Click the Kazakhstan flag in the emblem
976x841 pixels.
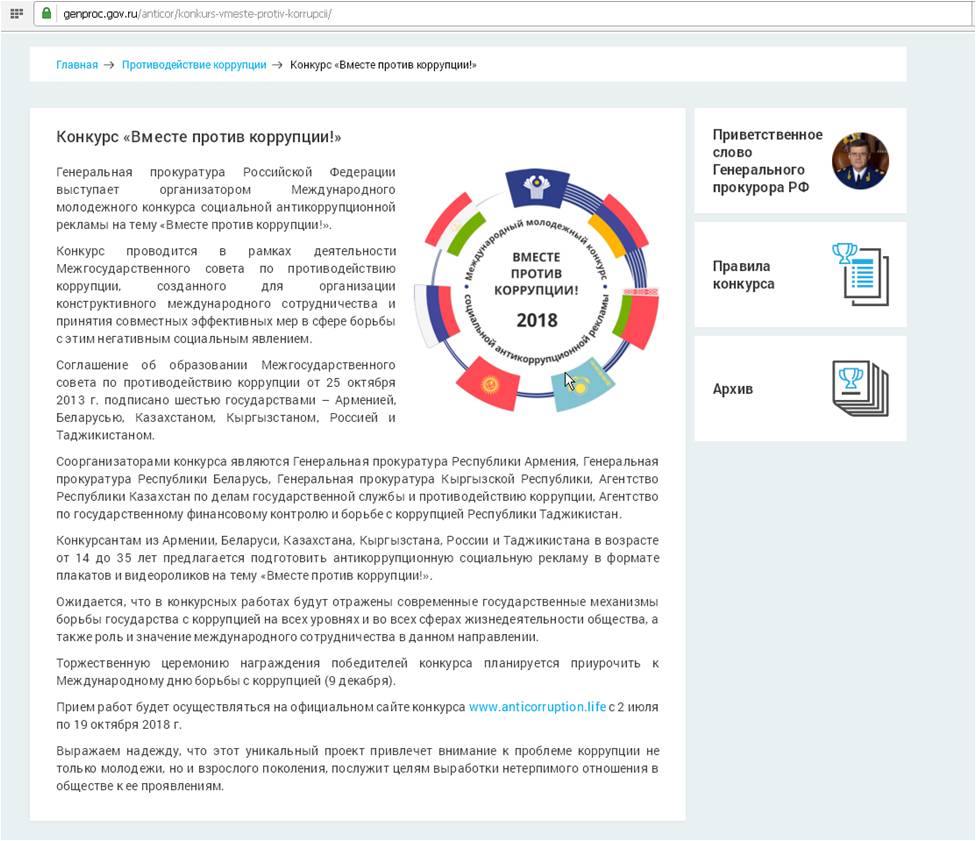coord(583,384)
